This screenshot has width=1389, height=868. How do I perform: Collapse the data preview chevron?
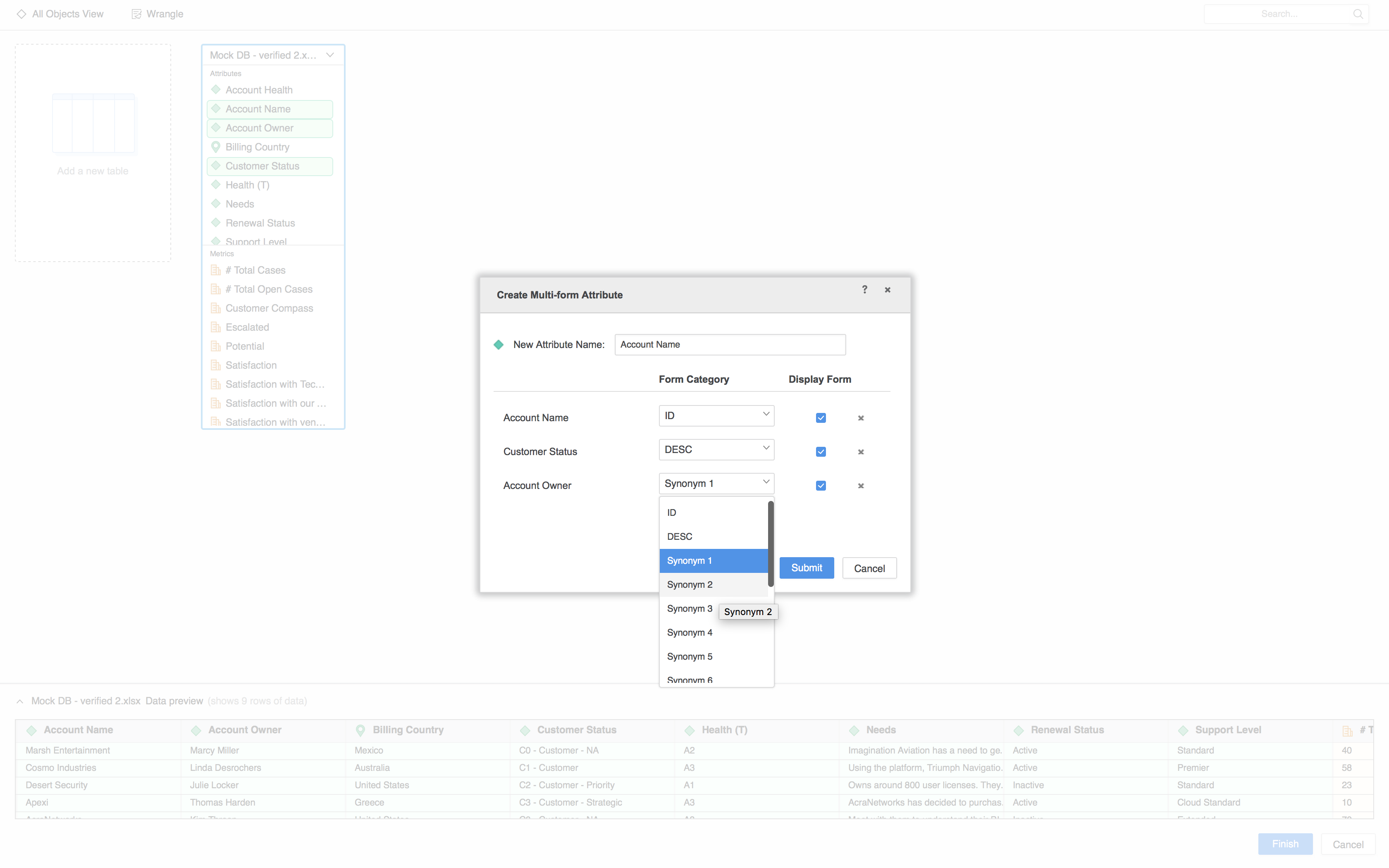point(20,701)
